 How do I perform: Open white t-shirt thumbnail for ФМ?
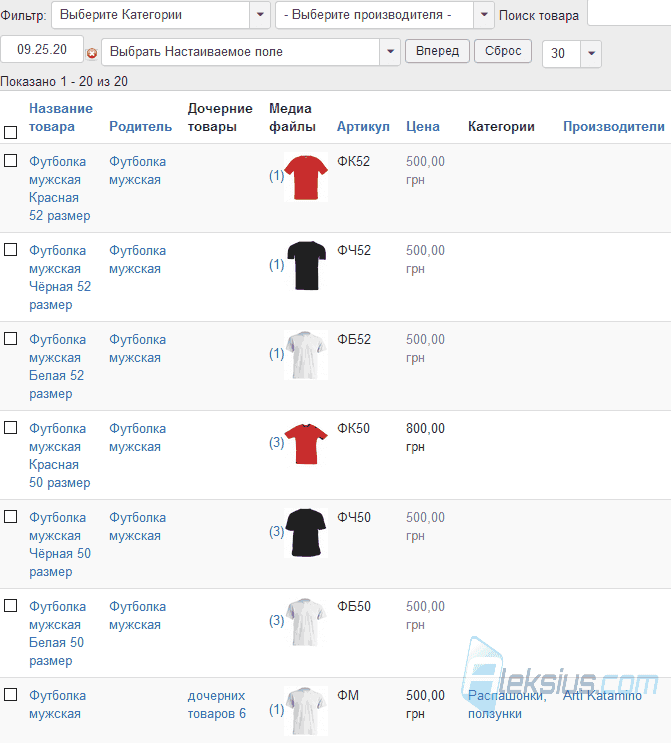pos(306,711)
